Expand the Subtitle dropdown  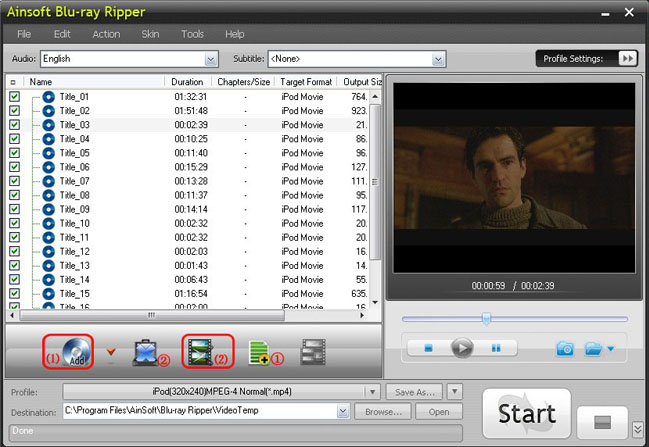coord(438,59)
